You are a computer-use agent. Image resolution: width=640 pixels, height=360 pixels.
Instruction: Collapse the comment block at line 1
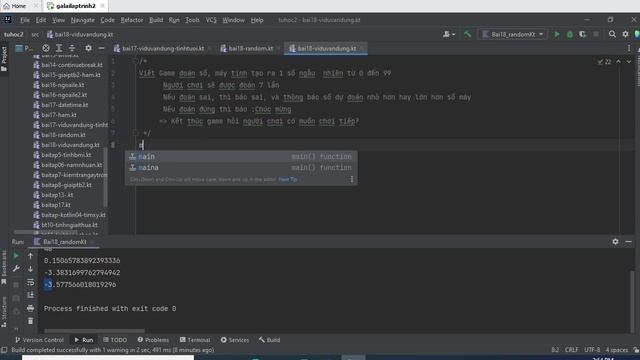click(x=136, y=61)
